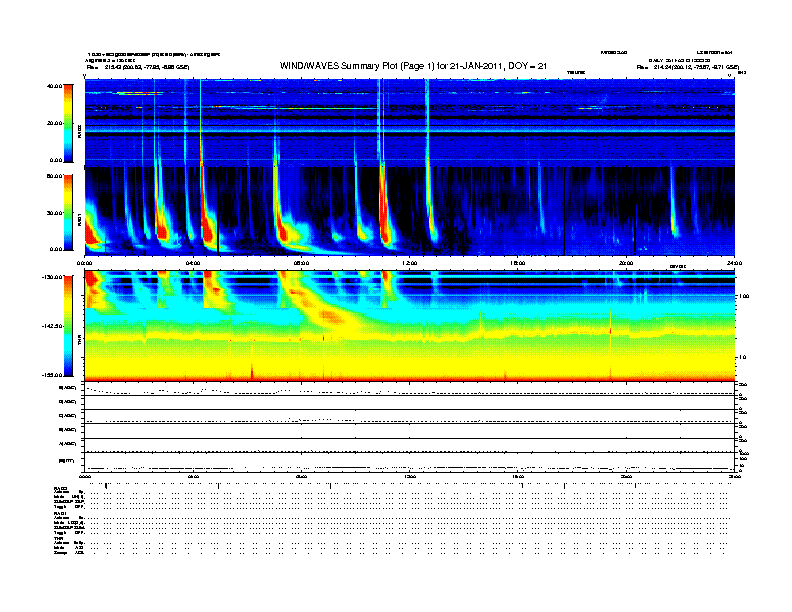Click the rotated TNR label beside third spectrogram
Viewport: 792px width, 612px height.
pos(79,341)
